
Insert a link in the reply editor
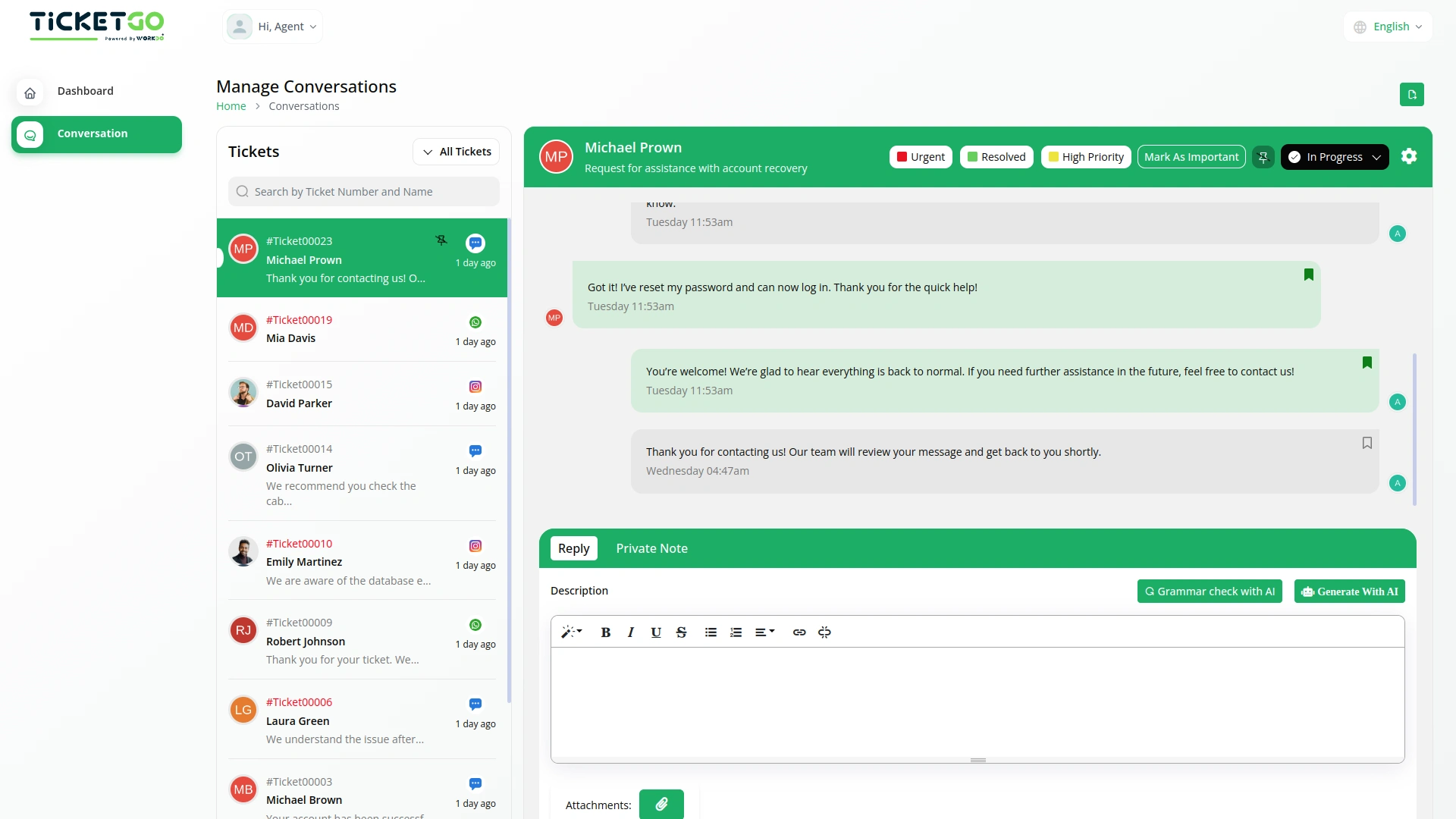[x=799, y=632]
